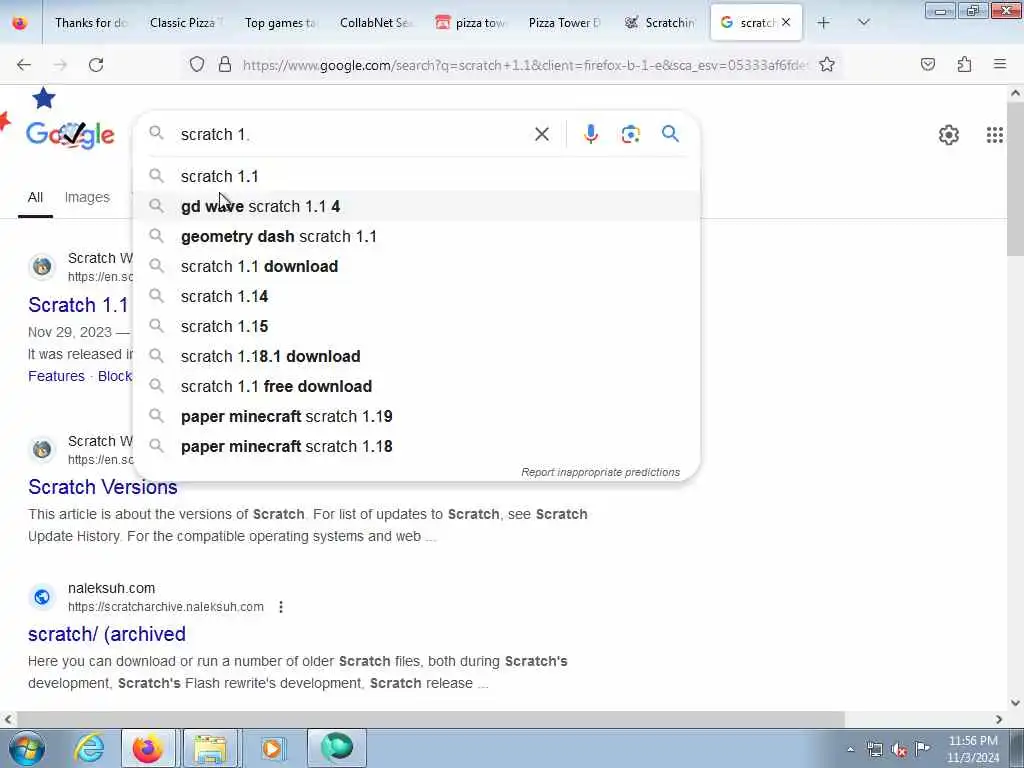The width and height of the screenshot is (1024, 768).
Task: Open the 'Scratch 1.1' result link
Action: tap(78, 305)
